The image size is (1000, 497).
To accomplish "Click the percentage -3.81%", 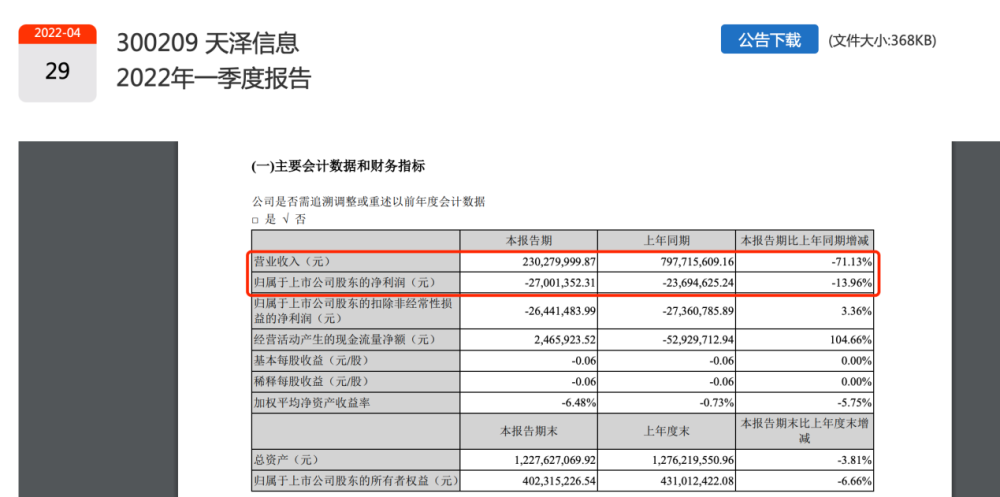I will (853, 460).
